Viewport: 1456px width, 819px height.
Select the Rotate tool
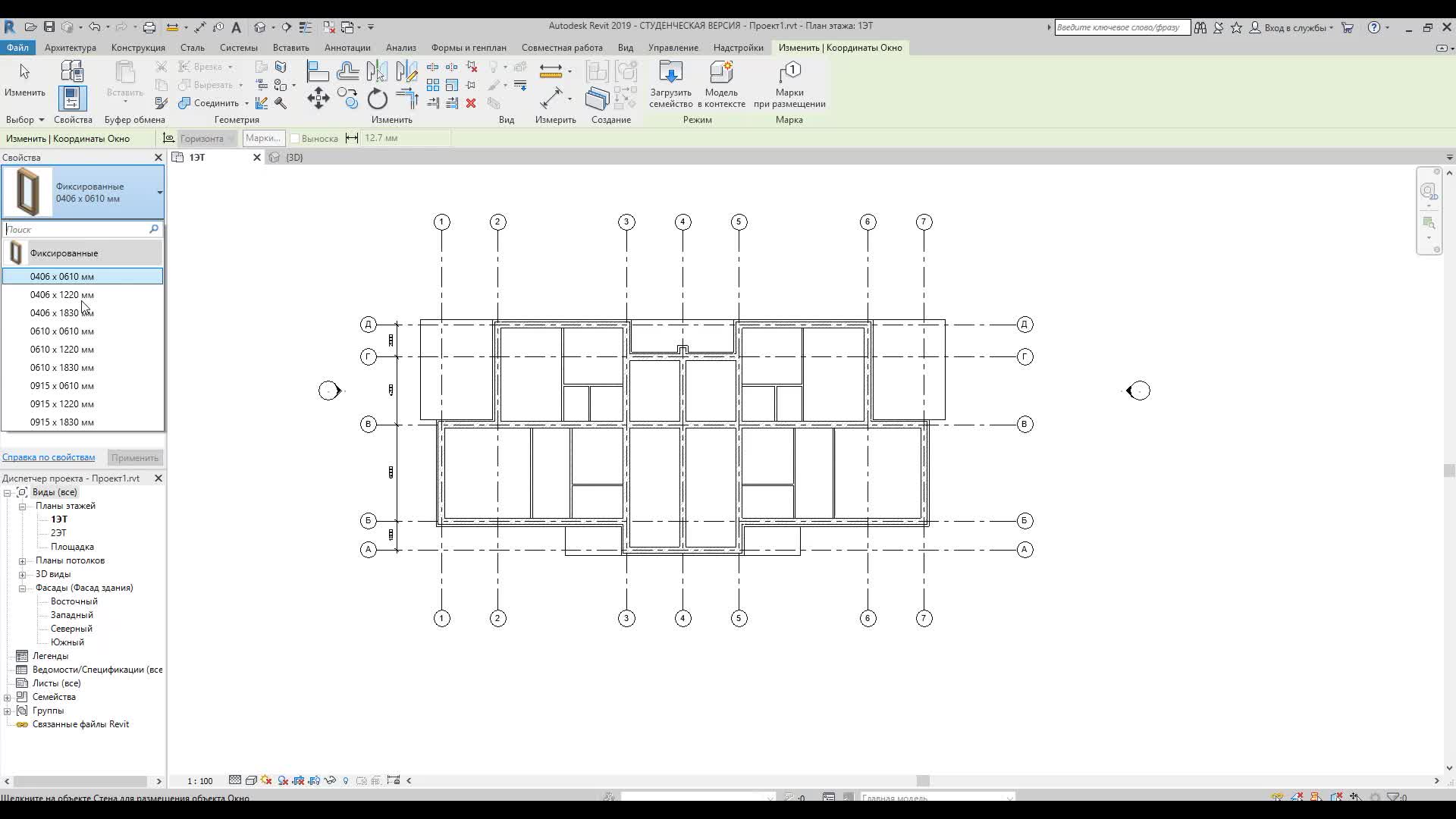[377, 99]
